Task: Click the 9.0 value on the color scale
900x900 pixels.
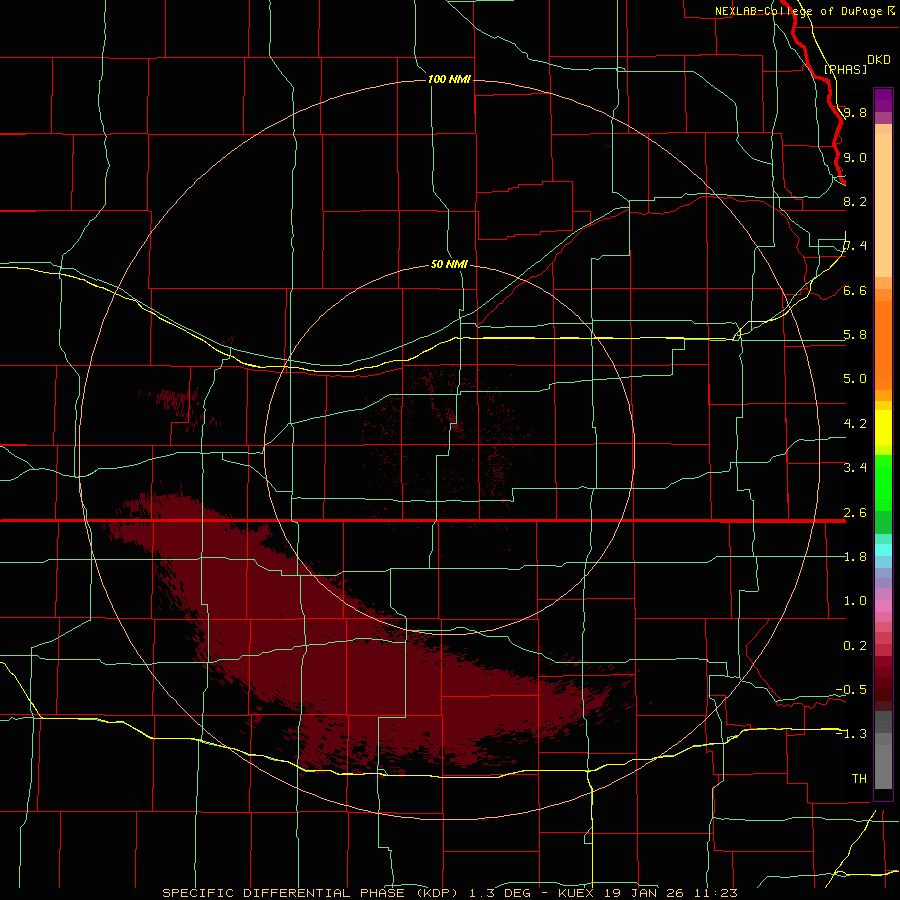Action: click(x=855, y=157)
